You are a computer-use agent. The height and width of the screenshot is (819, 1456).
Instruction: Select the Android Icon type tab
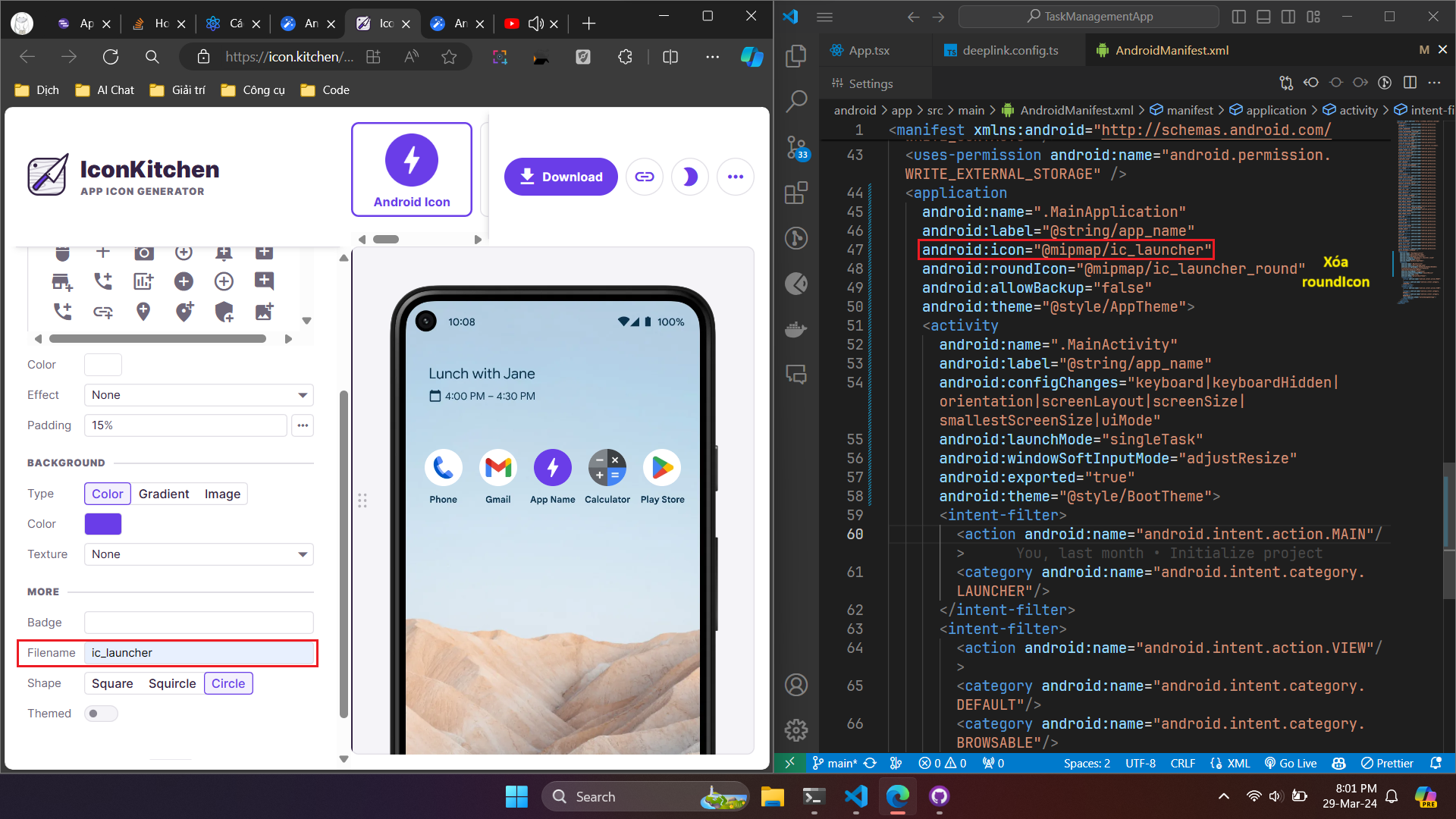point(412,170)
